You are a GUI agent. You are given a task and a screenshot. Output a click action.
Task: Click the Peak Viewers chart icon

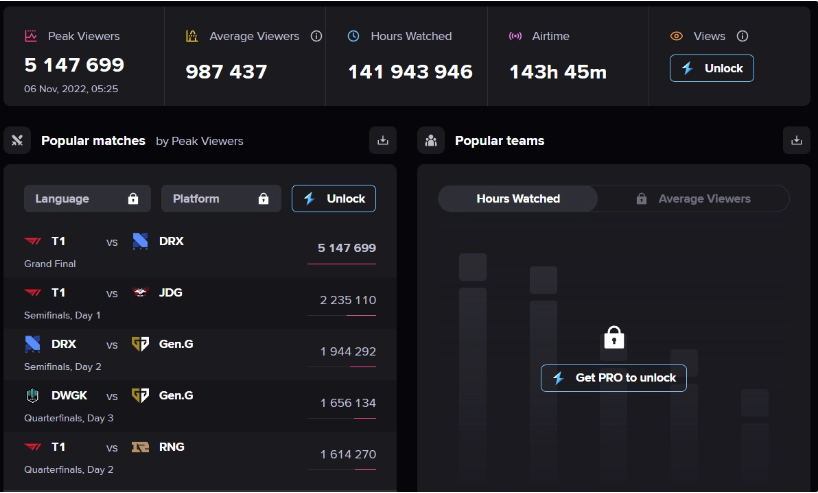[x=31, y=36]
